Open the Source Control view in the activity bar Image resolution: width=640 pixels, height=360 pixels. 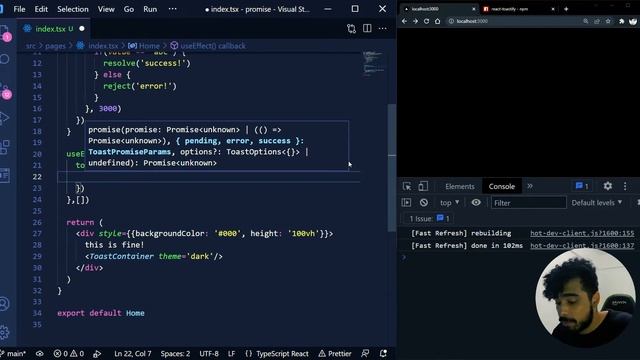[x=5, y=90]
